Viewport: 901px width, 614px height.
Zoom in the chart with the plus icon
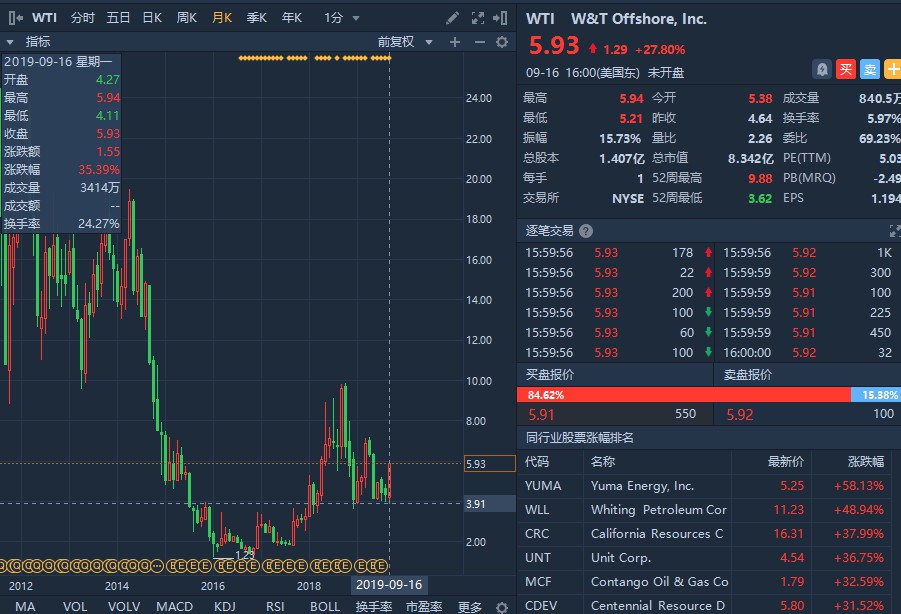(455, 42)
